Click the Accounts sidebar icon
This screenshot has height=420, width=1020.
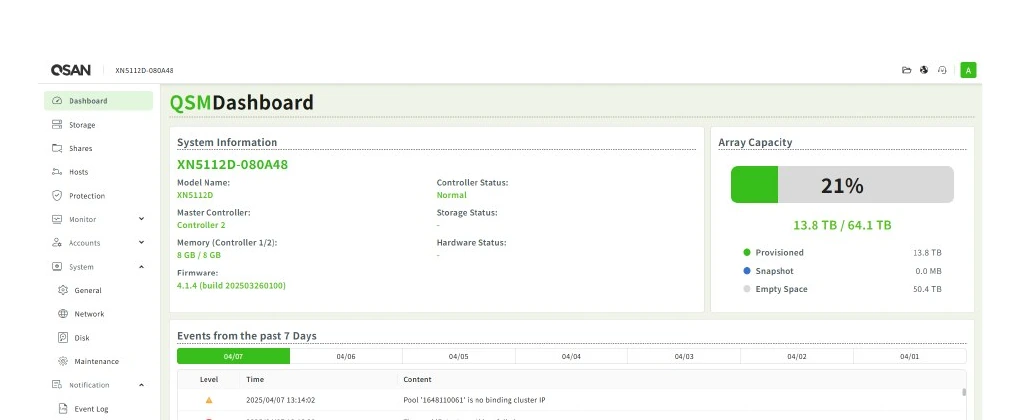pyautogui.click(x=57, y=243)
